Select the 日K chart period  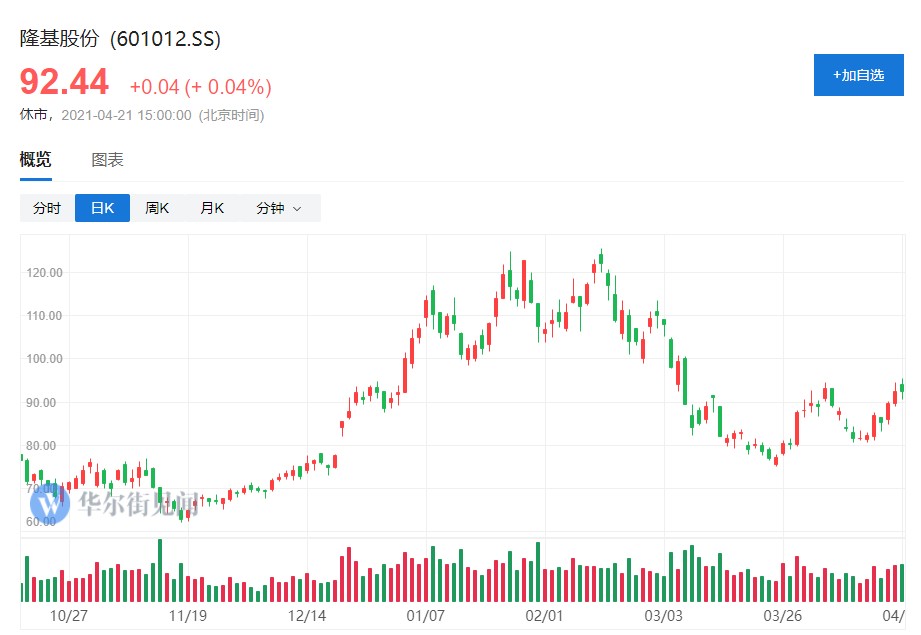pyautogui.click(x=102, y=208)
